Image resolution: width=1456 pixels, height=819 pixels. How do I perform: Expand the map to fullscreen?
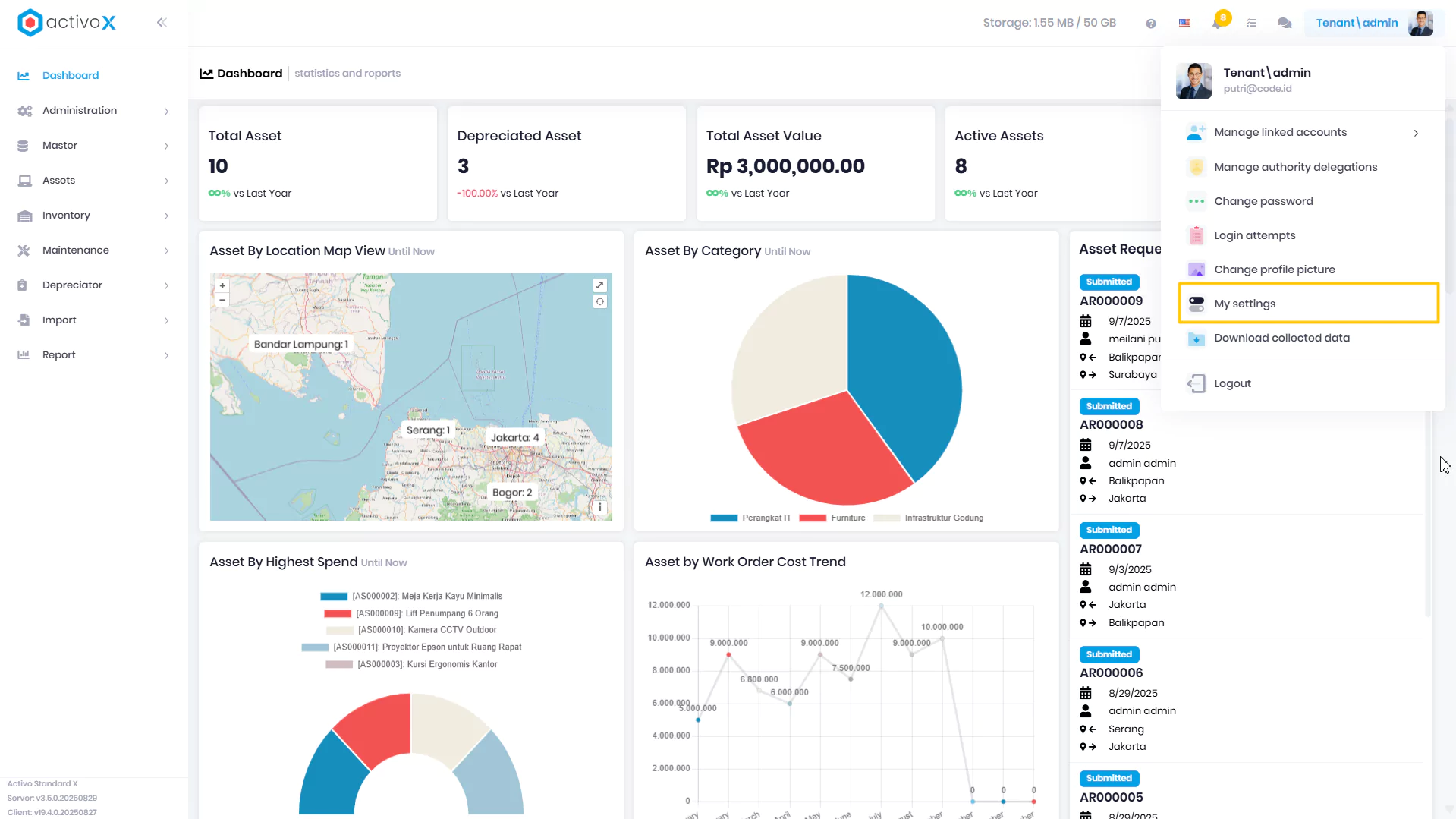click(x=600, y=285)
